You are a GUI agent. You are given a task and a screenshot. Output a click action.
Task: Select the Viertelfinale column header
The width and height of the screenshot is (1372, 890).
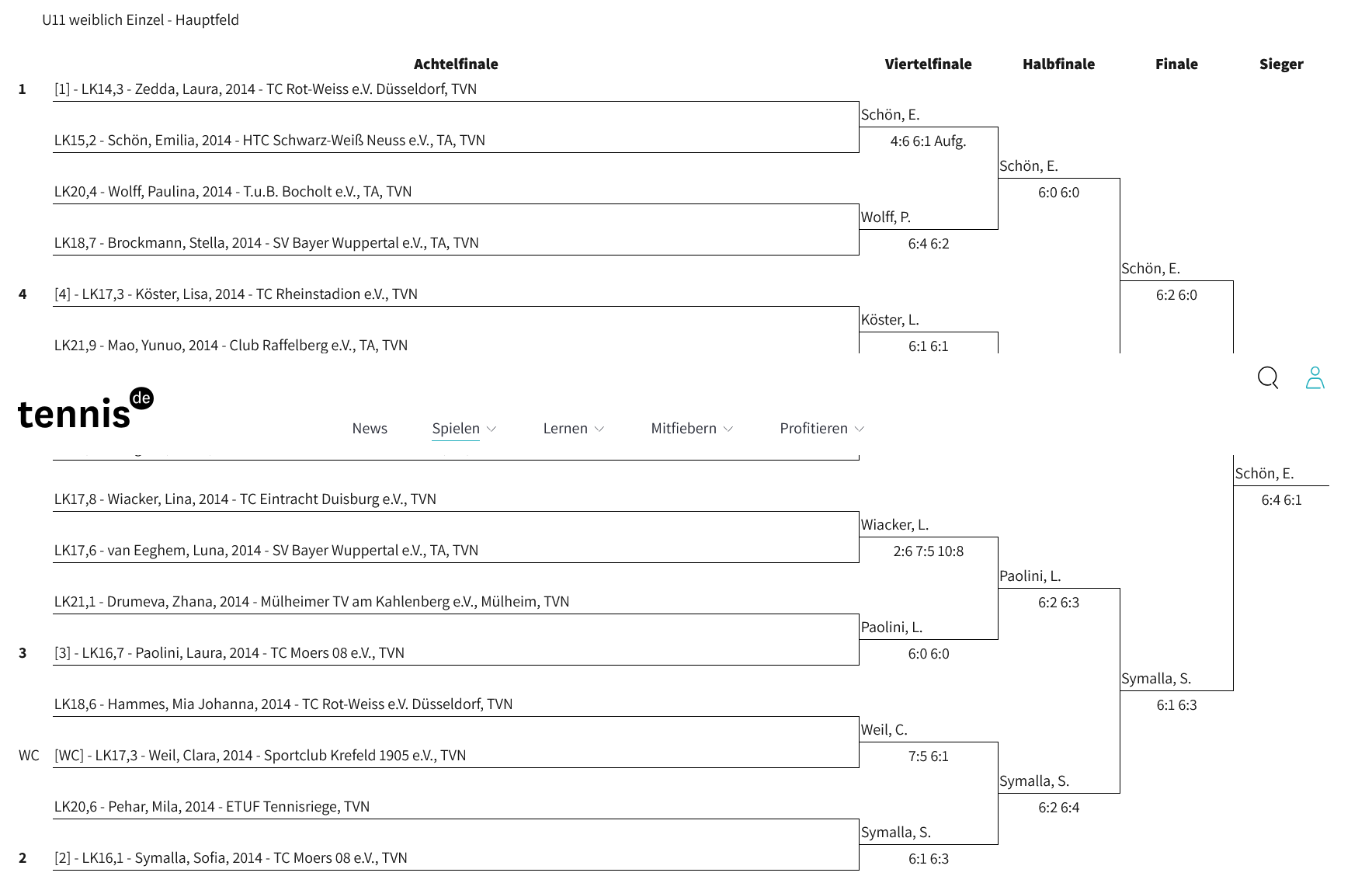[x=928, y=64]
